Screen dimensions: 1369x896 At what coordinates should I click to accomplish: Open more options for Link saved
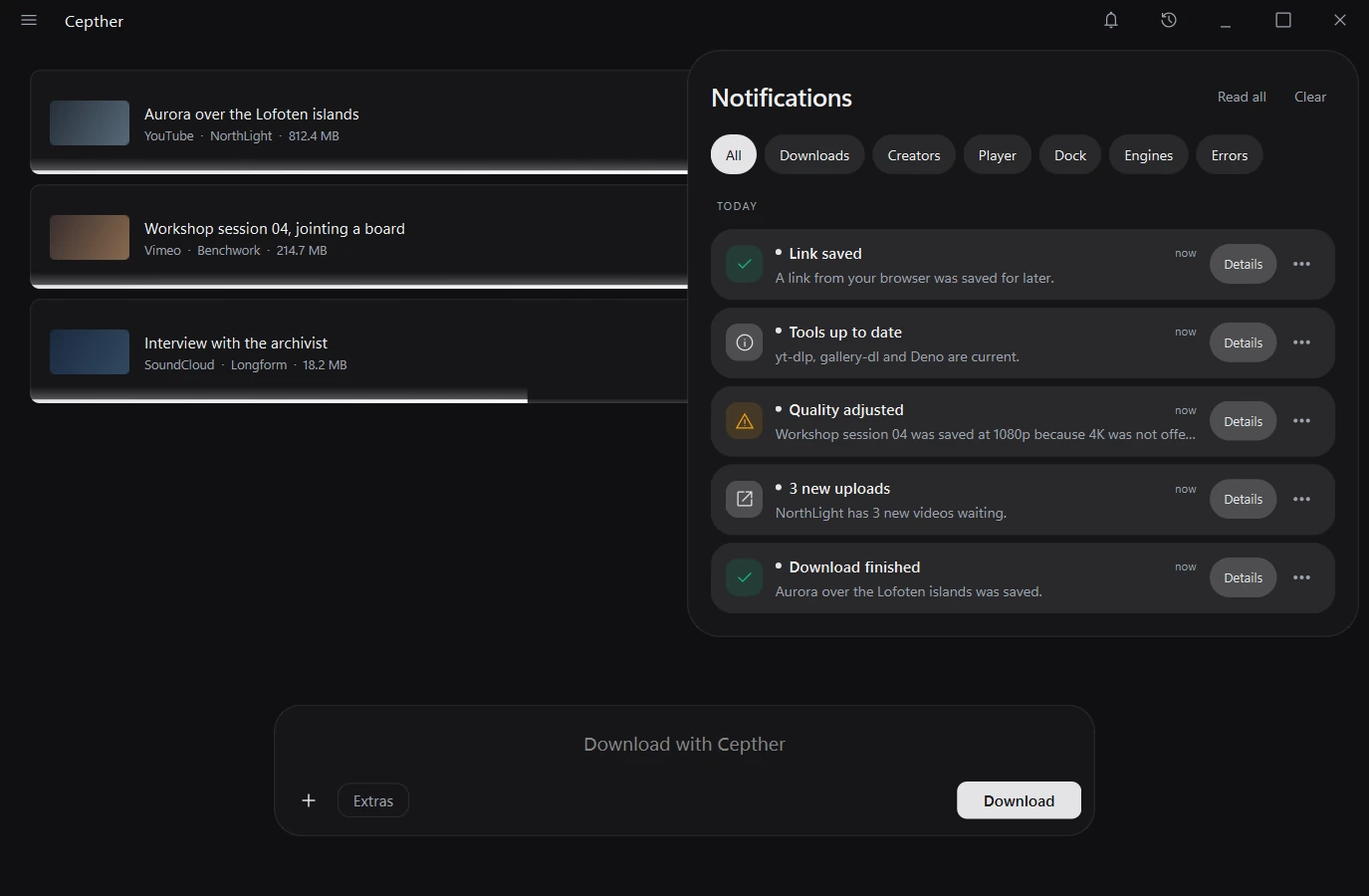coord(1301,264)
